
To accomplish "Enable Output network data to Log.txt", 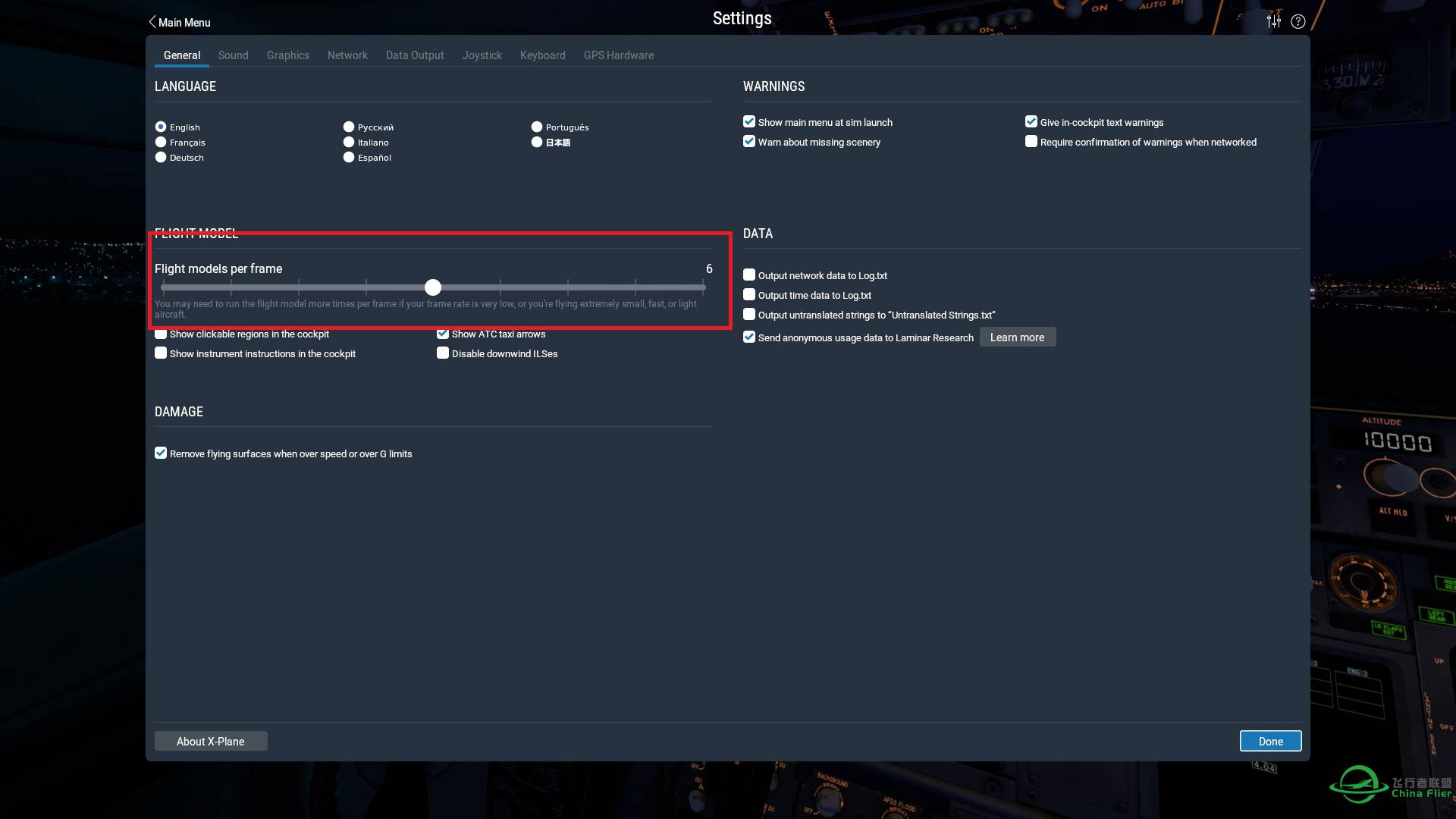I will 749,275.
